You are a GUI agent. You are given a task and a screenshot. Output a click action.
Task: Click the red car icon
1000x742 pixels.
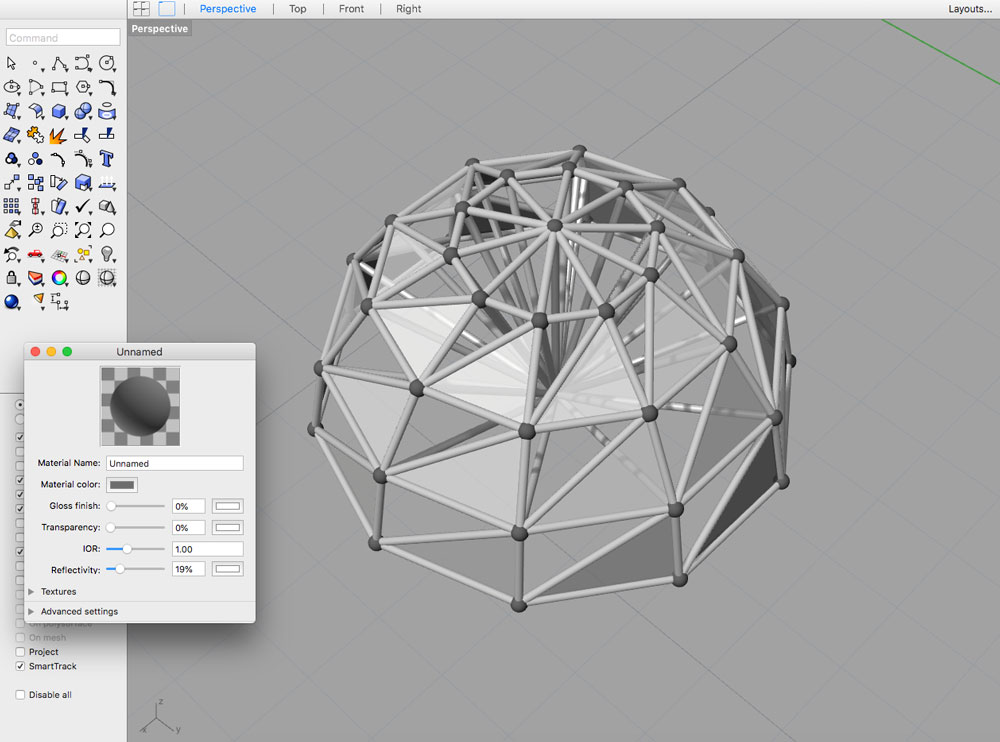point(35,255)
